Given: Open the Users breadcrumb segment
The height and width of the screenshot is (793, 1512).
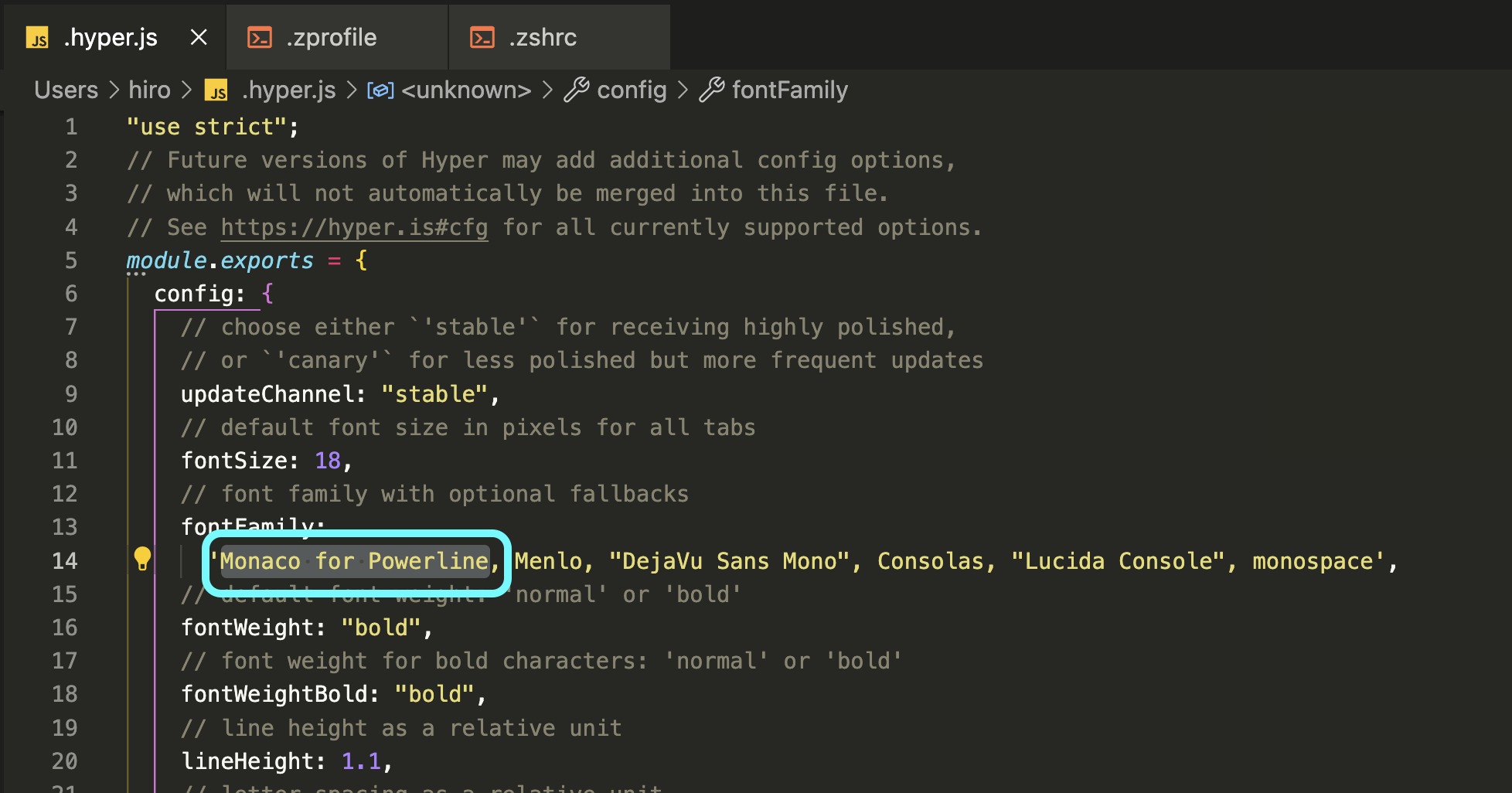Looking at the screenshot, I should coord(66,90).
